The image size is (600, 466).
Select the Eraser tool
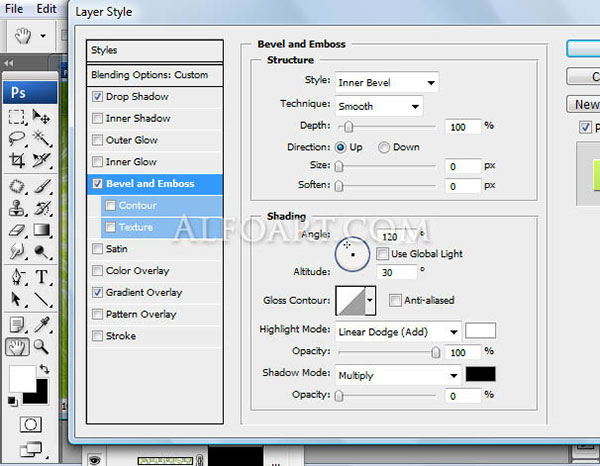click(16, 230)
